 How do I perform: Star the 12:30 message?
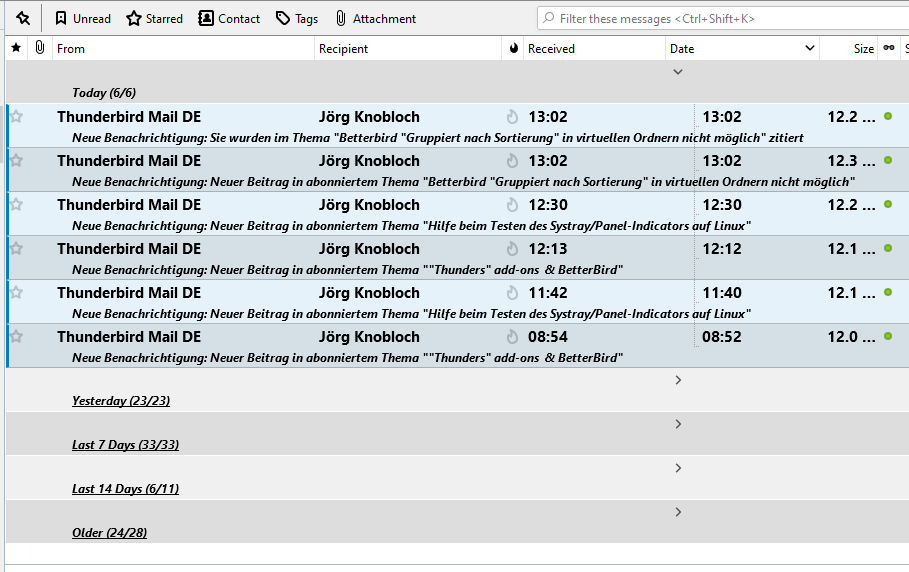pos(16,205)
